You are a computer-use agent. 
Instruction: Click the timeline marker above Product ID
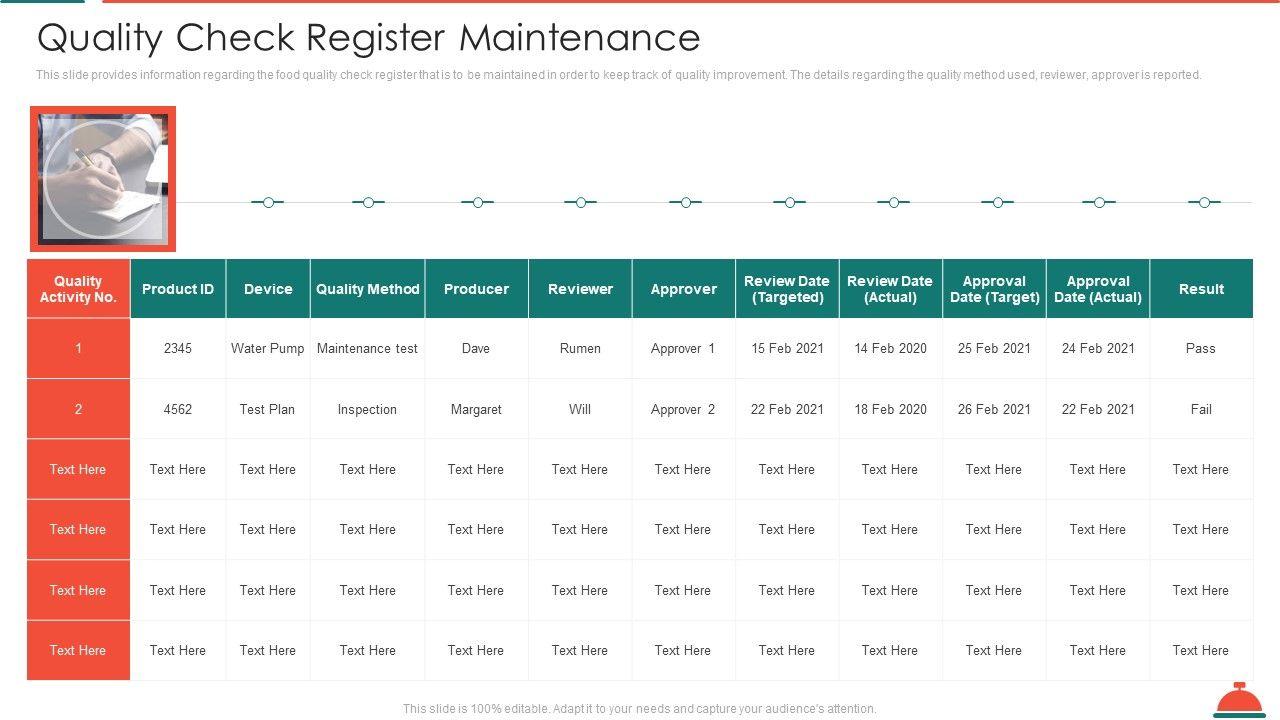pos(267,203)
